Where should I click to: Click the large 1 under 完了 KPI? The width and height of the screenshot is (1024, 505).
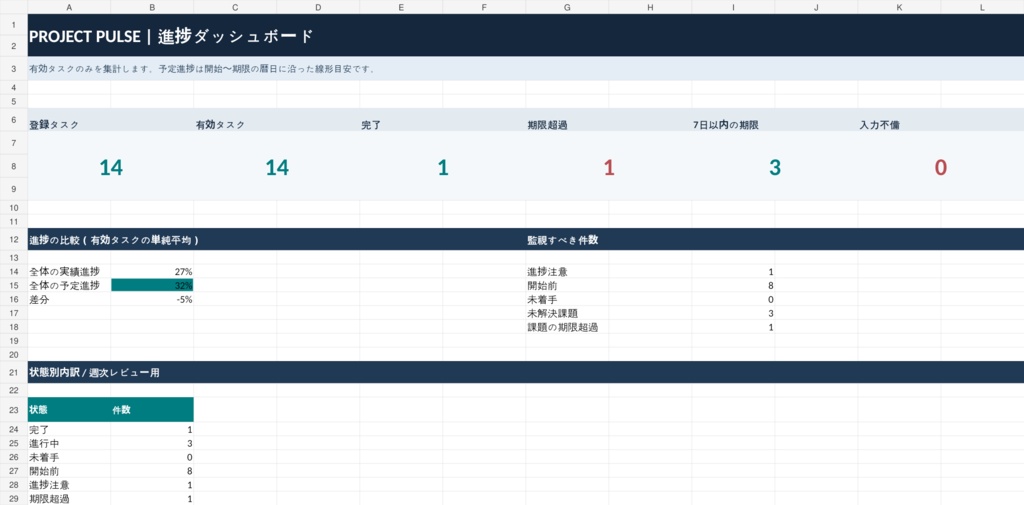443,168
